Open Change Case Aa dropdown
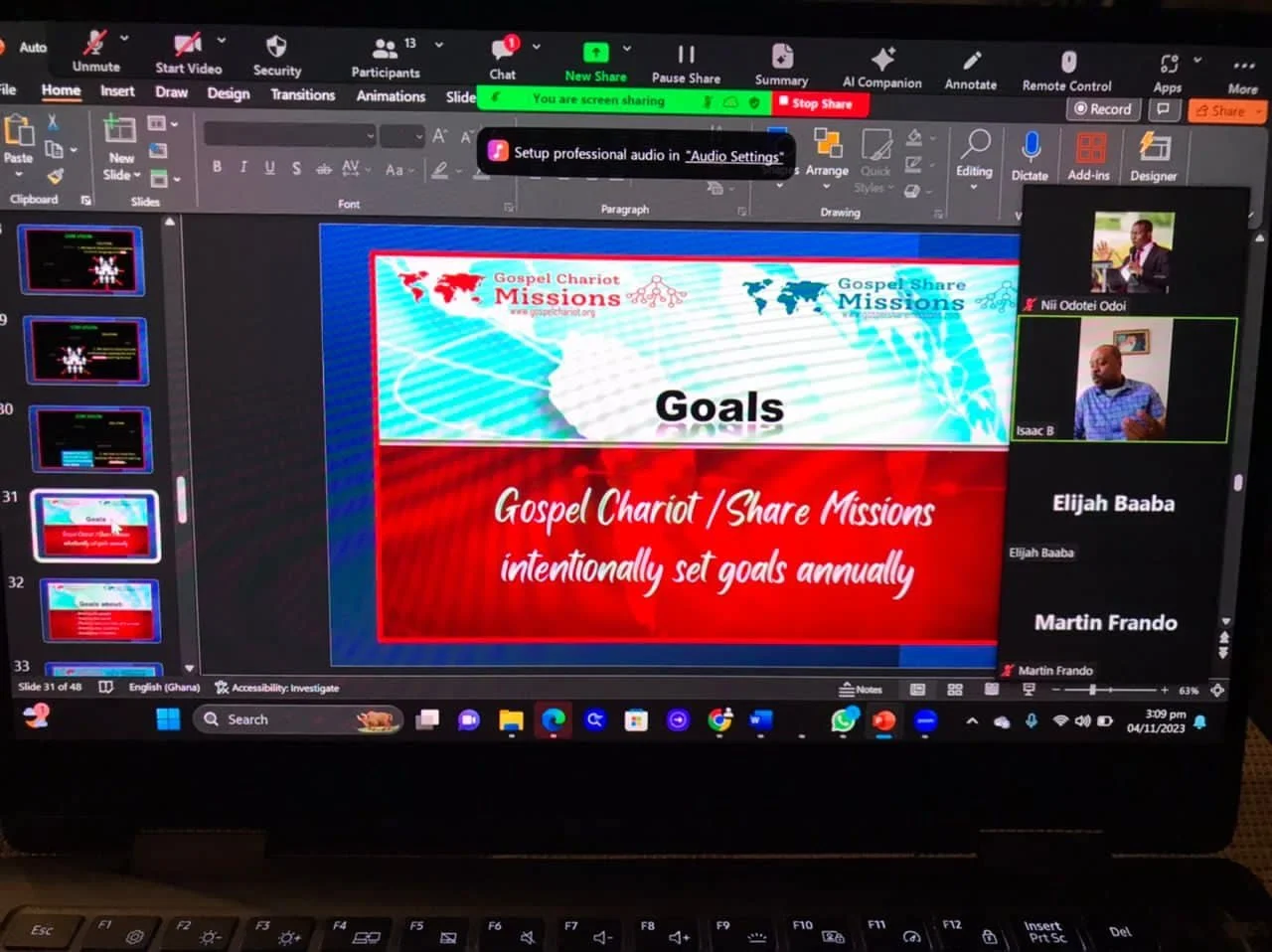This screenshot has height=952, width=1272. coord(397,170)
